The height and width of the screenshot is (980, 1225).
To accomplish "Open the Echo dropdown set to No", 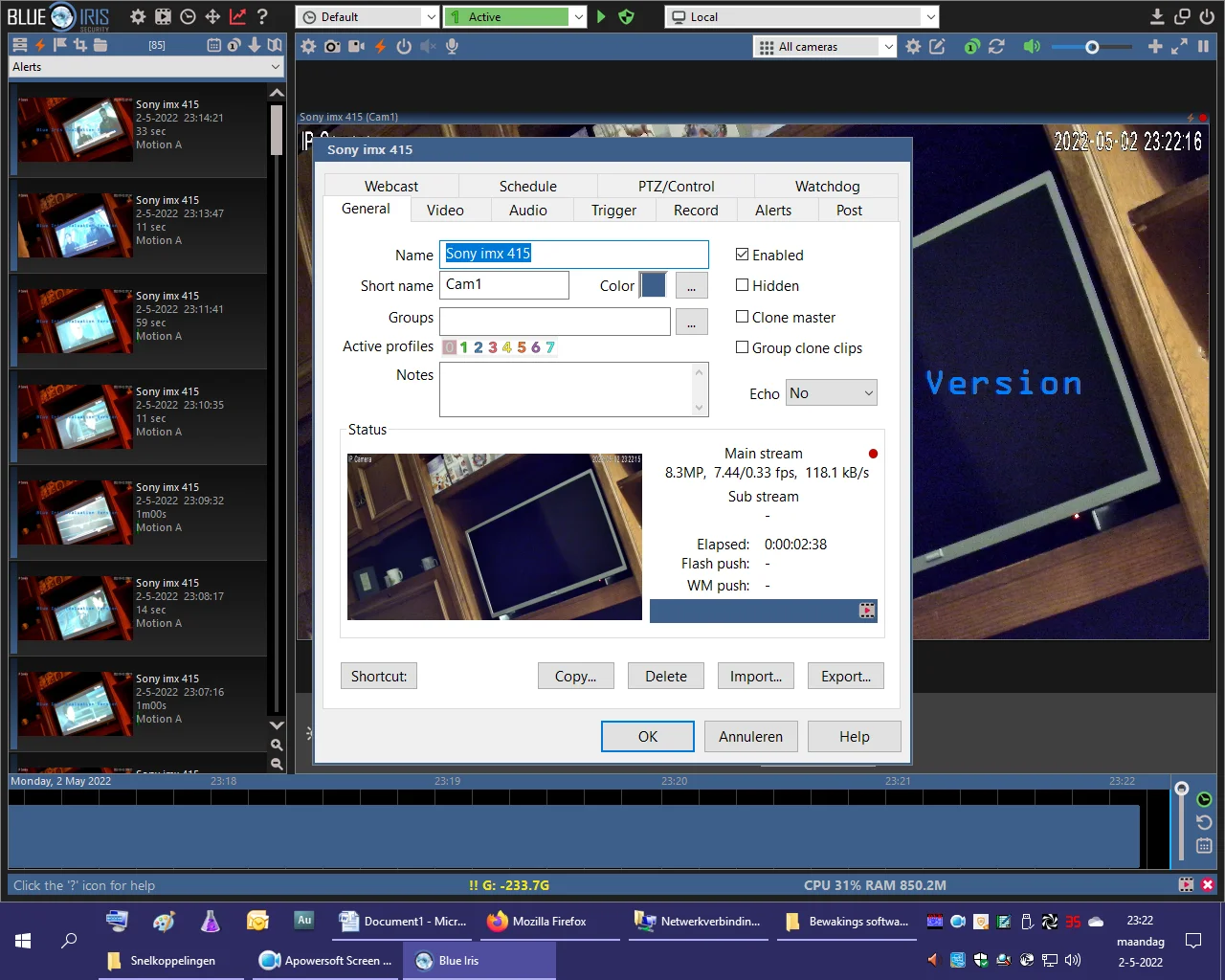I will 832,392.
